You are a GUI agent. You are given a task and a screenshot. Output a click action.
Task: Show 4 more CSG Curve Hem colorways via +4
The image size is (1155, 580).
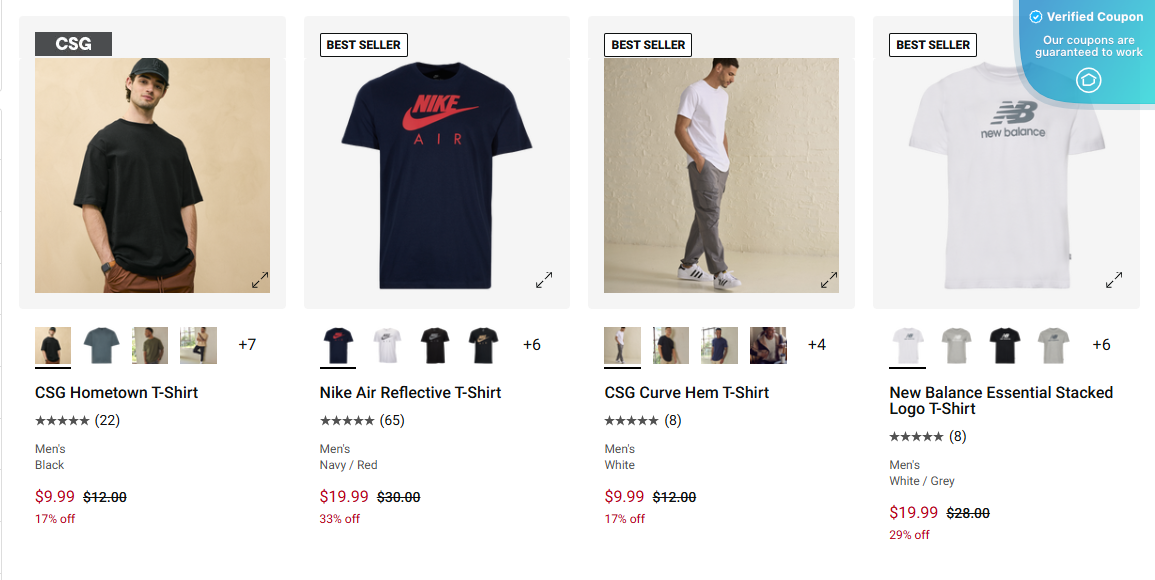click(816, 344)
